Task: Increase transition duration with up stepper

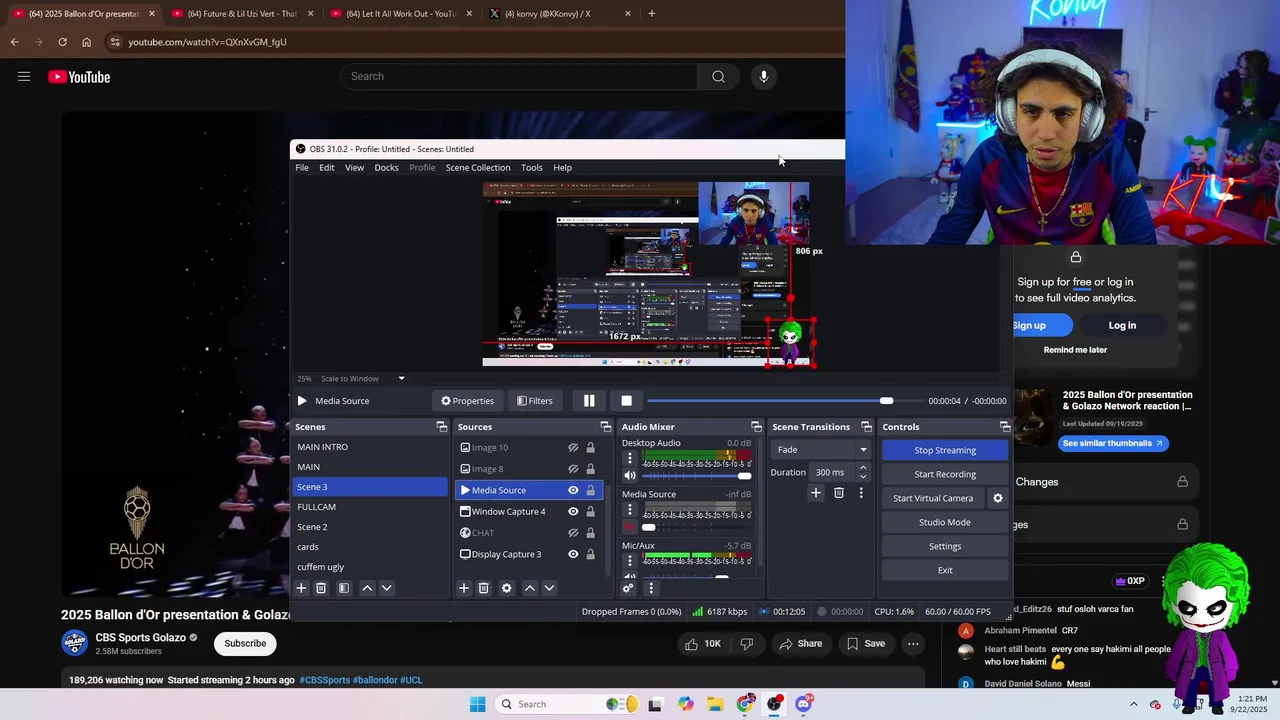Action: tap(863, 468)
